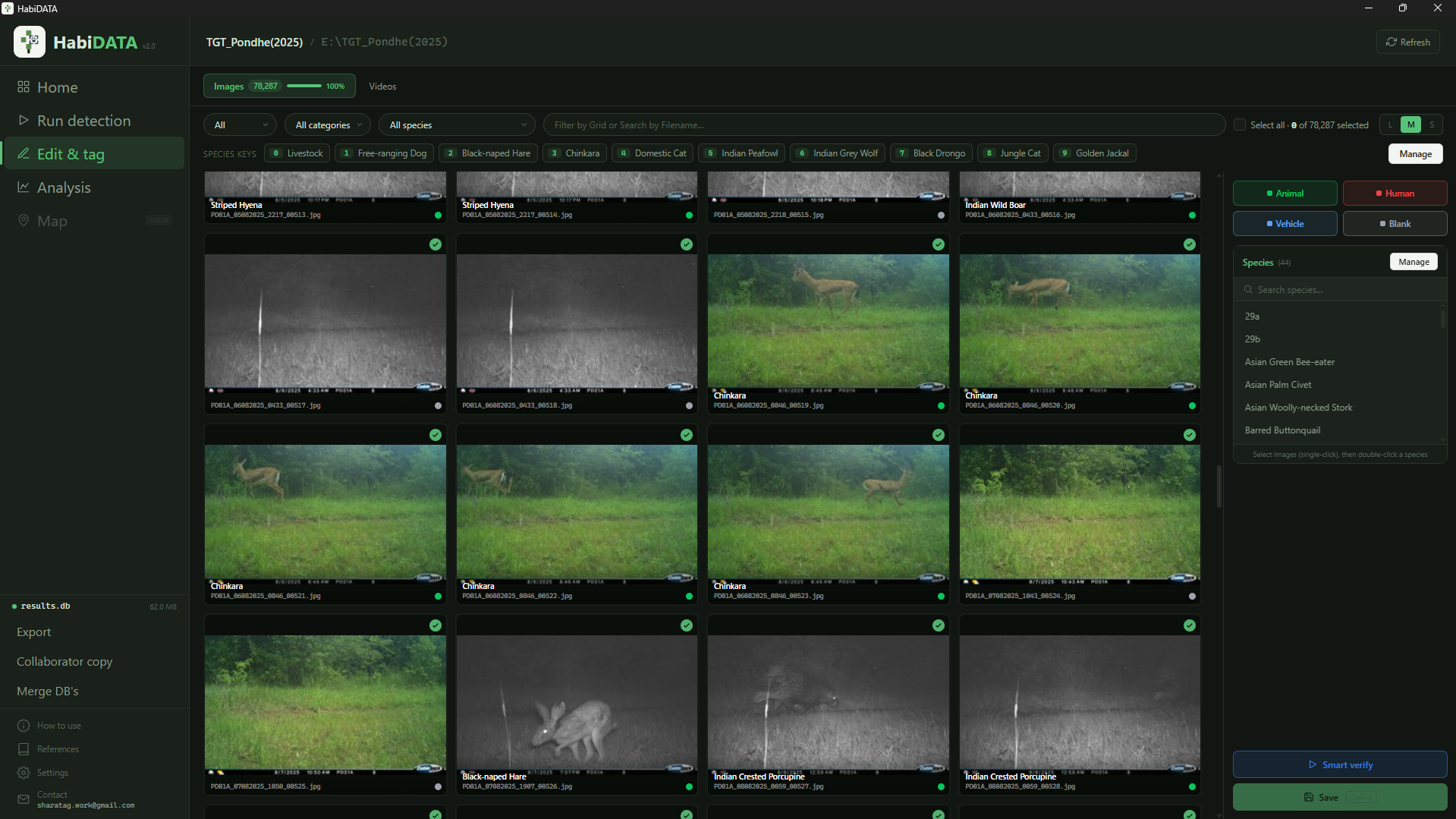Click the Edit & tag pencil icon
This screenshot has height=819, width=1456.
(x=24, y=153)
